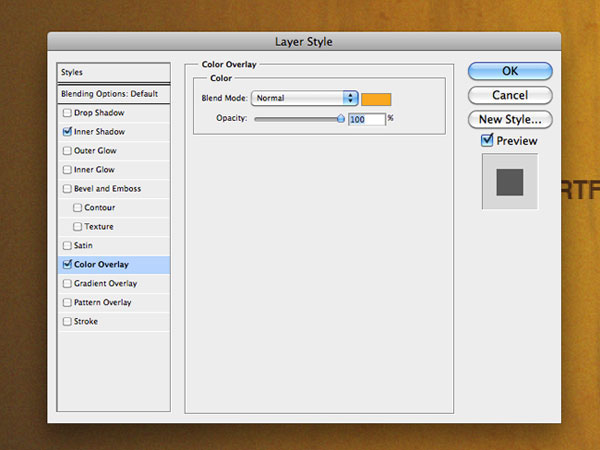Toggle the Satin effect checkbox
This screenshot has width=600, height=450.
[x=67, y=246]
